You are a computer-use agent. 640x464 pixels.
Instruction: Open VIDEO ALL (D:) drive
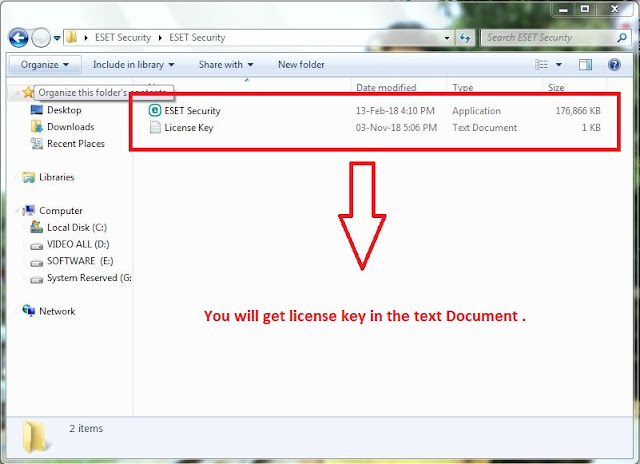coord(78,244)
